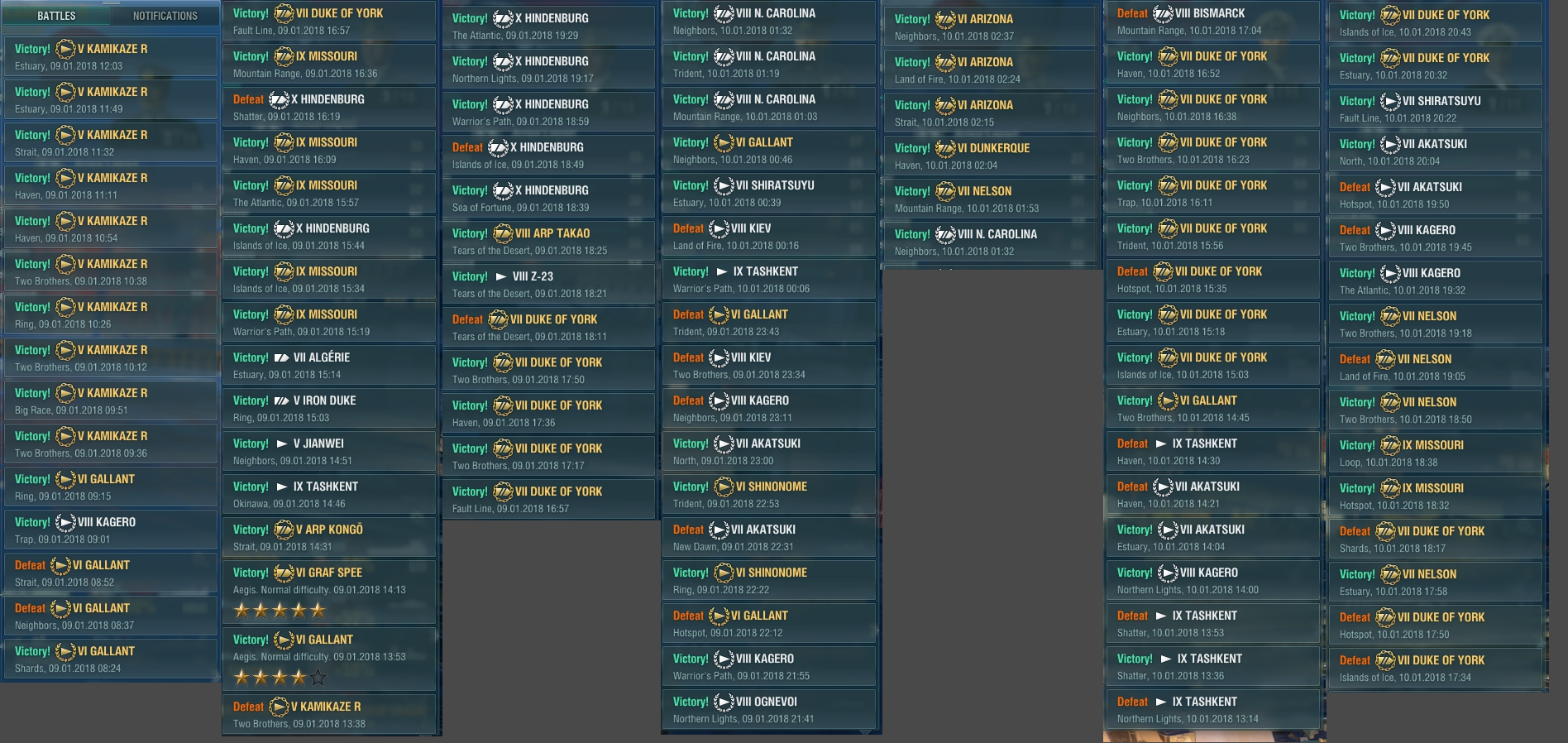Select 'Islands of Ice, 10.01.2018 20:43' entry
This screenshot has height=743, width=1568.
[1436, 23]
